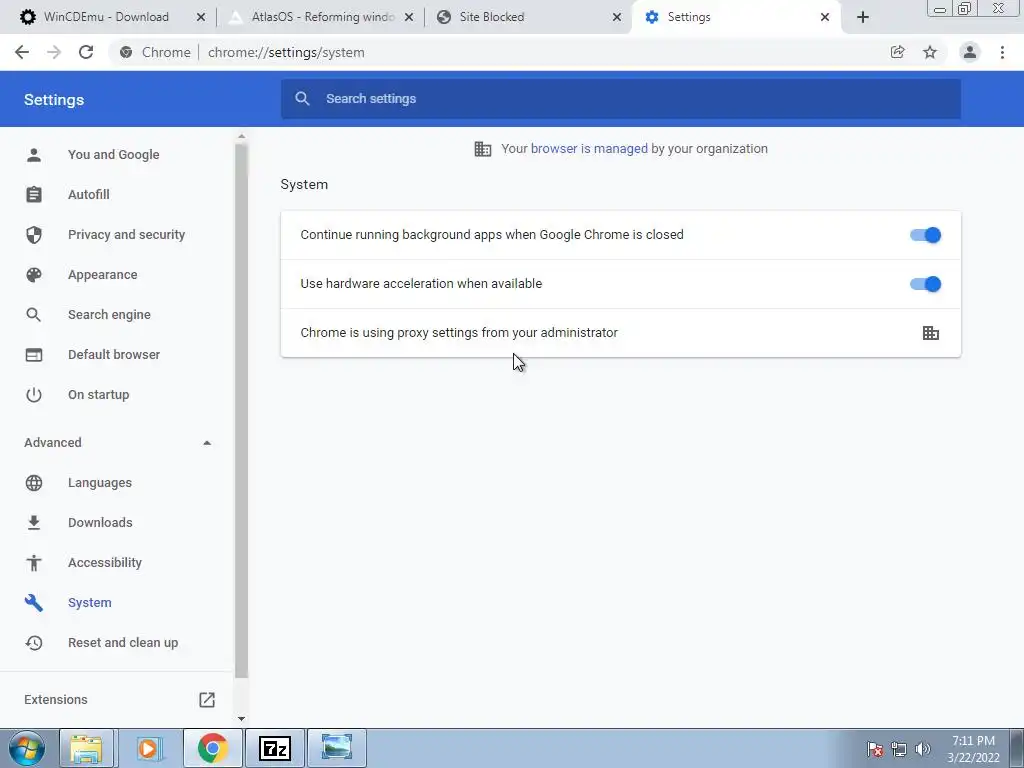Click the Default browser window icon
Screen dimensions: 1024x768
point(34,355)
